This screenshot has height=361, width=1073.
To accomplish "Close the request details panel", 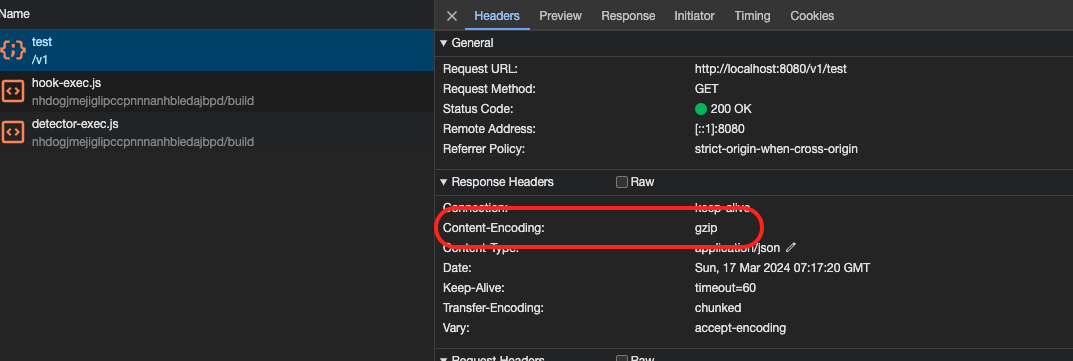I will [452, 16].
